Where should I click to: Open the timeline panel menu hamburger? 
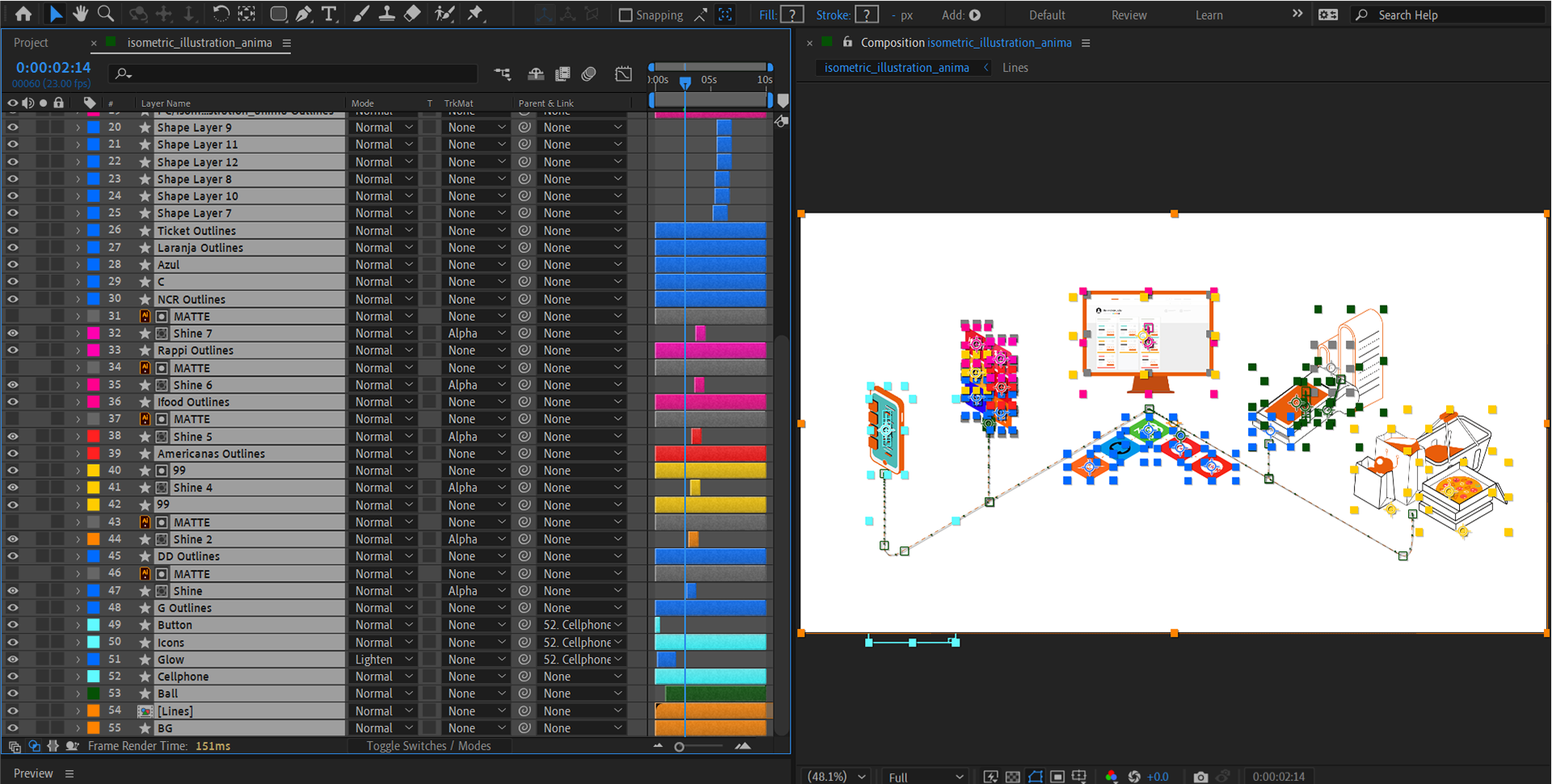[286, 43]
